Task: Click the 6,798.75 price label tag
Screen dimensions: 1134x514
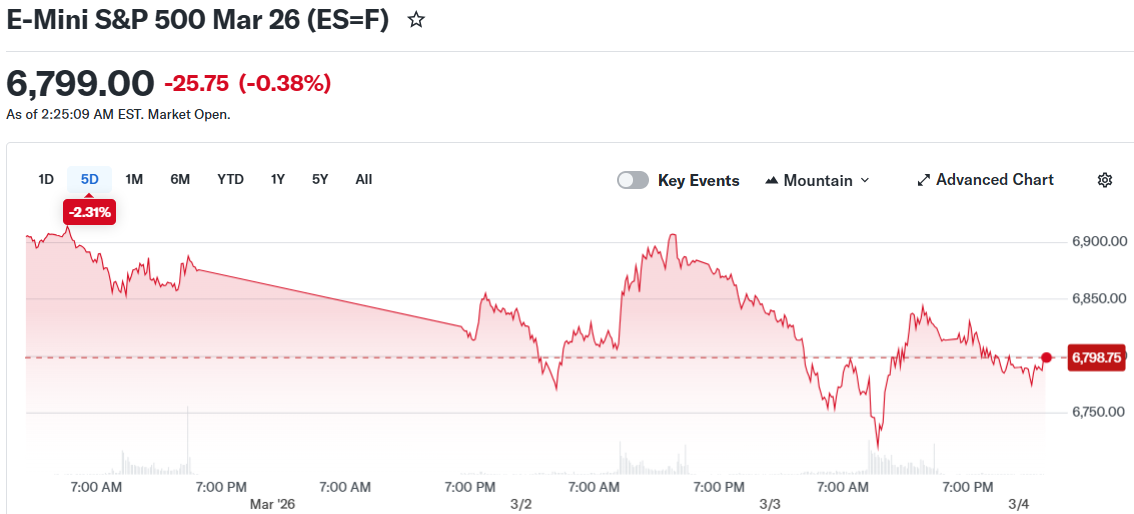Action: click(x=1097, y=357)
